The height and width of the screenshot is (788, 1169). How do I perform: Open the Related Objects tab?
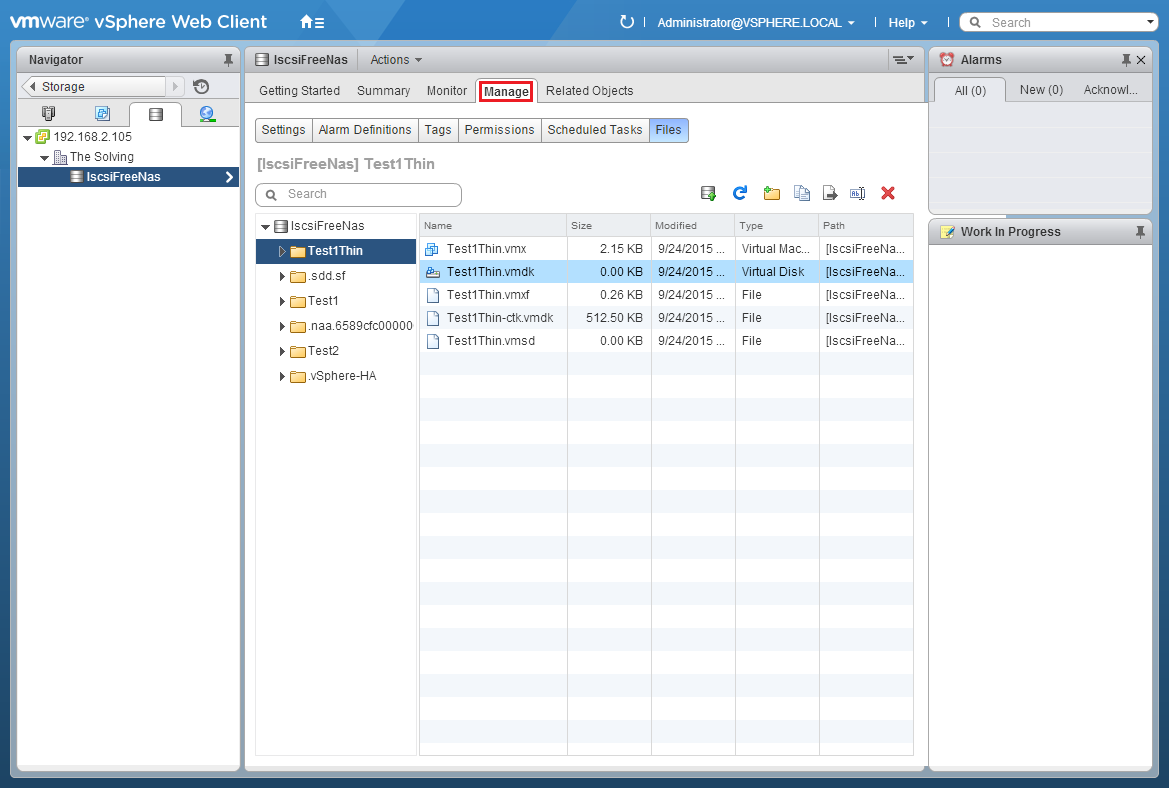(x=589, y=91)
